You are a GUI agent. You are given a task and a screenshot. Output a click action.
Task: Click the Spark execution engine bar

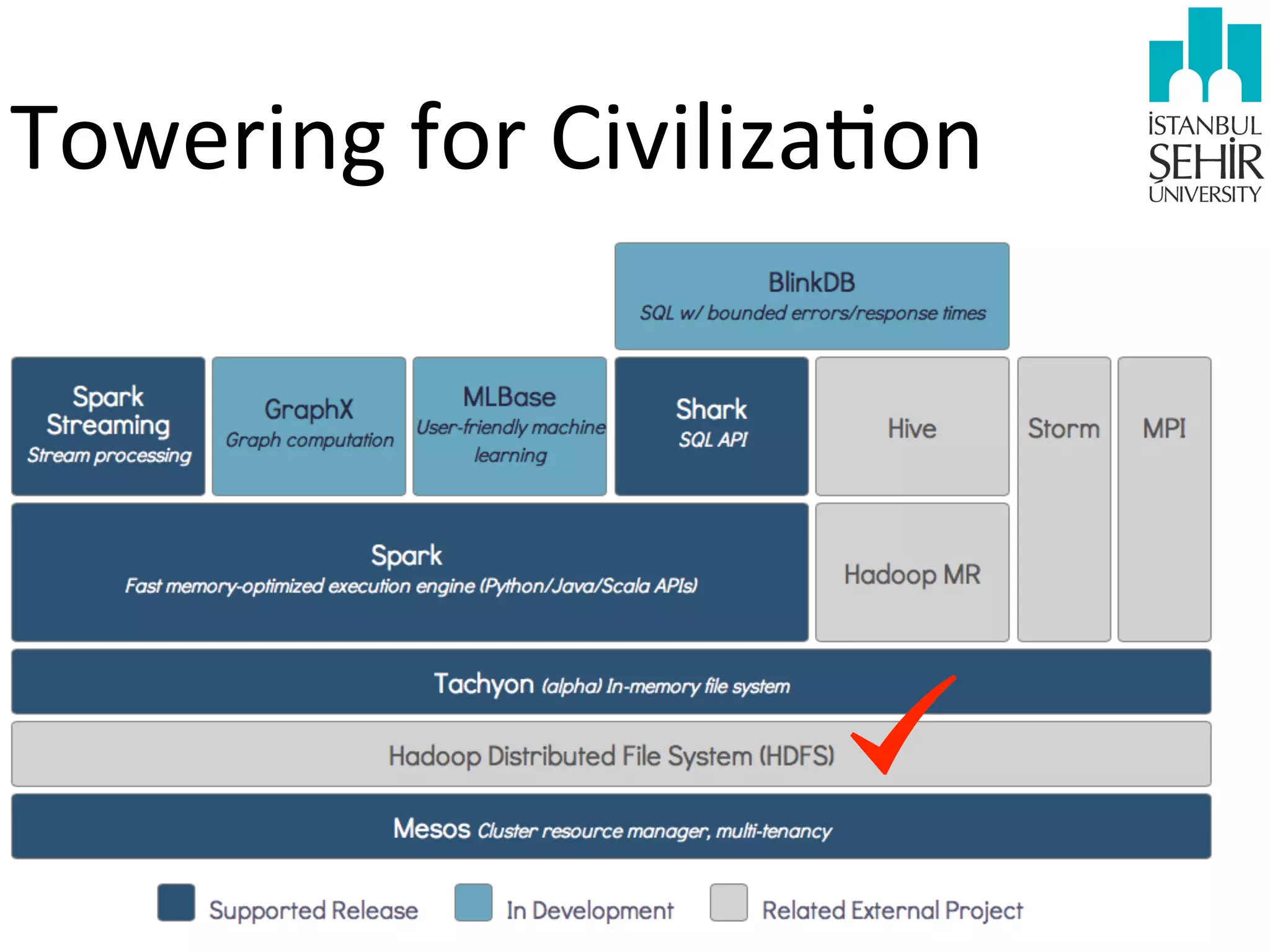pyautogui.click(x=409, y=571)
